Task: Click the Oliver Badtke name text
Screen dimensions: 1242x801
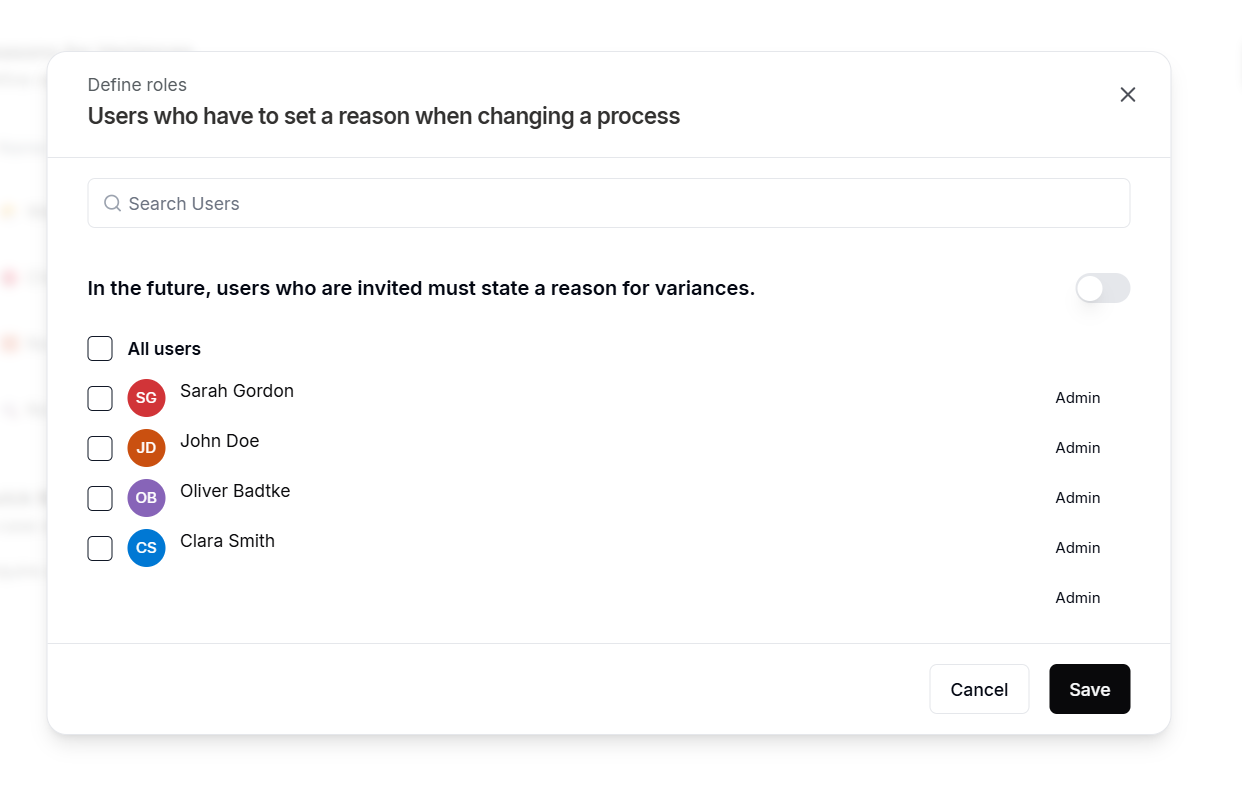Action: tap(235, 491)
